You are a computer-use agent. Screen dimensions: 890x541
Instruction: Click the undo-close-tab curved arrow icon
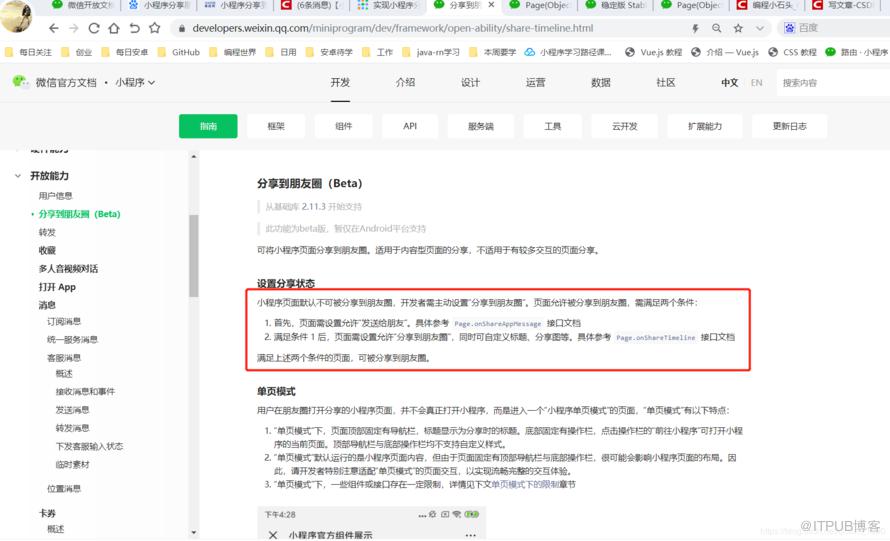click(x=135, y=28)
